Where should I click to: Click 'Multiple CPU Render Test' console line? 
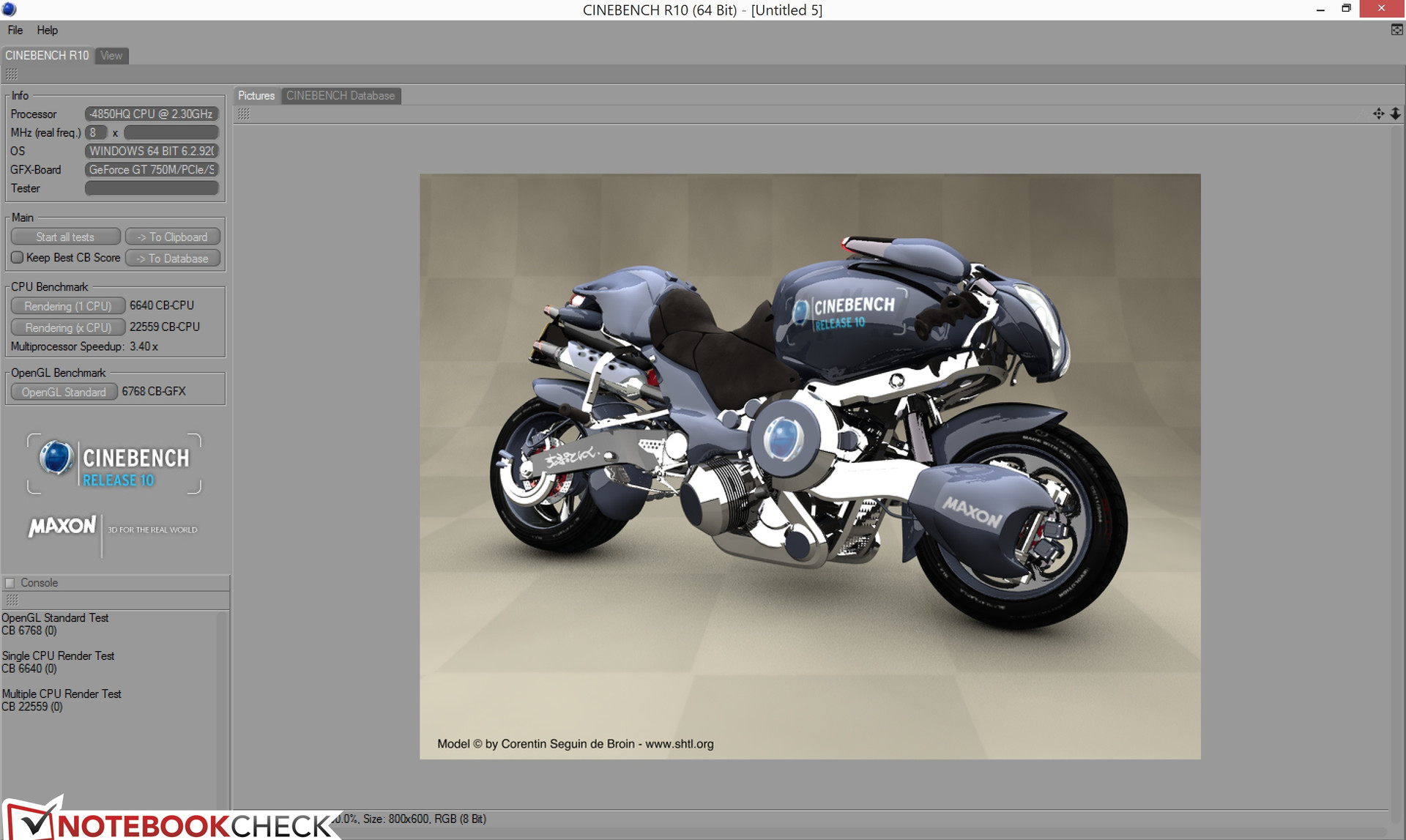pos(62,694)
